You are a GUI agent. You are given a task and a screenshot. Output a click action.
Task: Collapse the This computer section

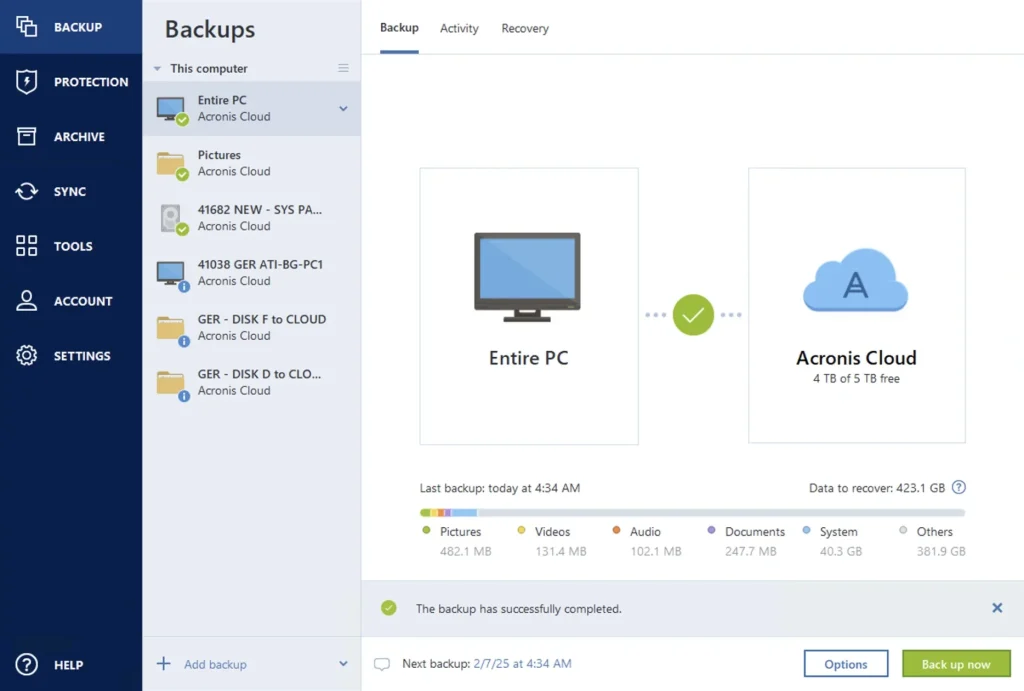click(157, 69)
